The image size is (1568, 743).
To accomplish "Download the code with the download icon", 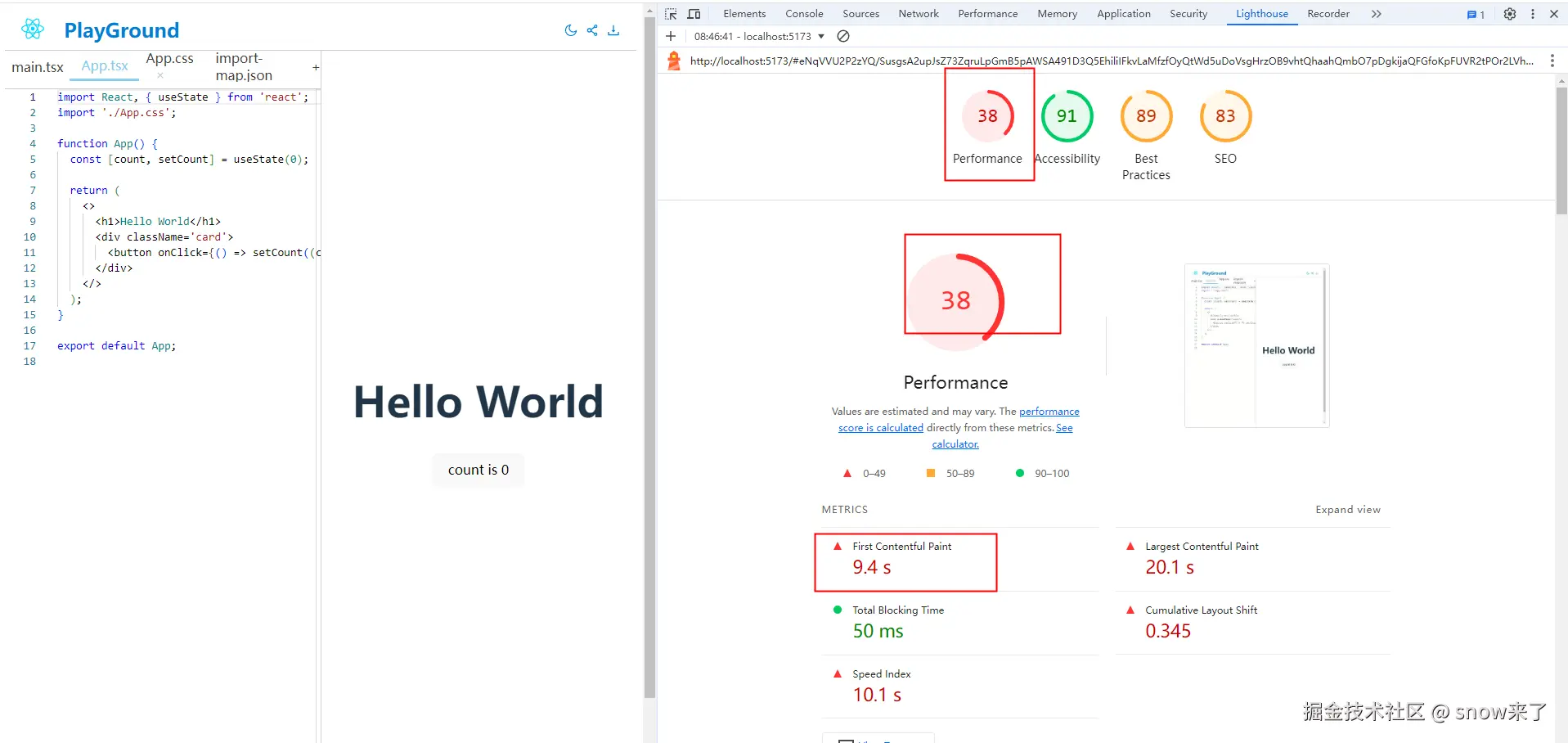I will pos(613,30).
